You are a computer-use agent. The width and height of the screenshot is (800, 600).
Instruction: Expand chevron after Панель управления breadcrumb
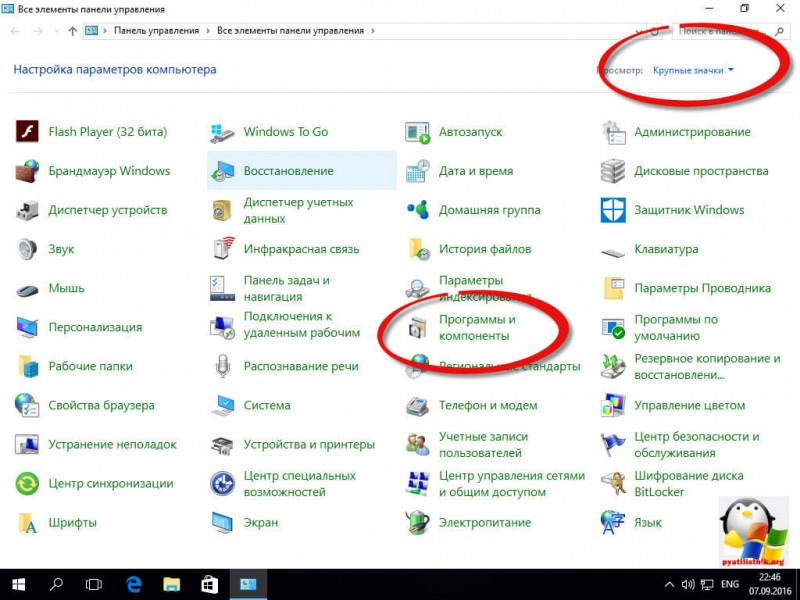pos(208,31)
